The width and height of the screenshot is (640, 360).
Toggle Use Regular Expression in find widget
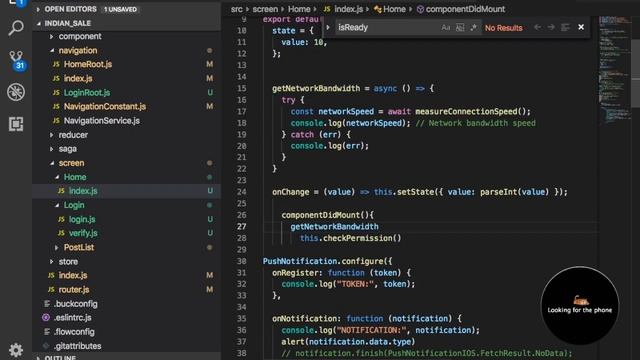click(473, 28)
